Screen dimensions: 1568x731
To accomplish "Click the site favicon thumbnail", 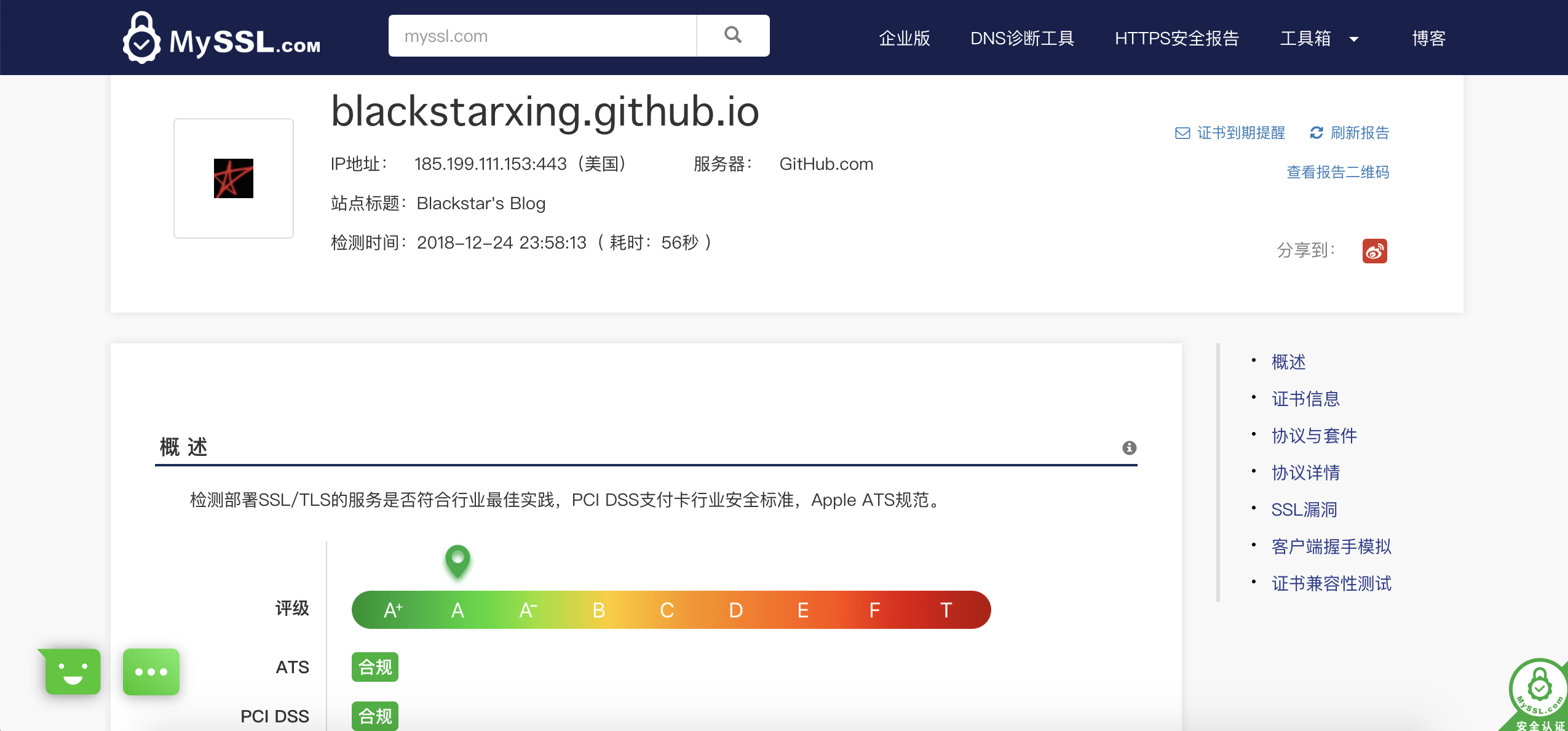I will 234,178.
